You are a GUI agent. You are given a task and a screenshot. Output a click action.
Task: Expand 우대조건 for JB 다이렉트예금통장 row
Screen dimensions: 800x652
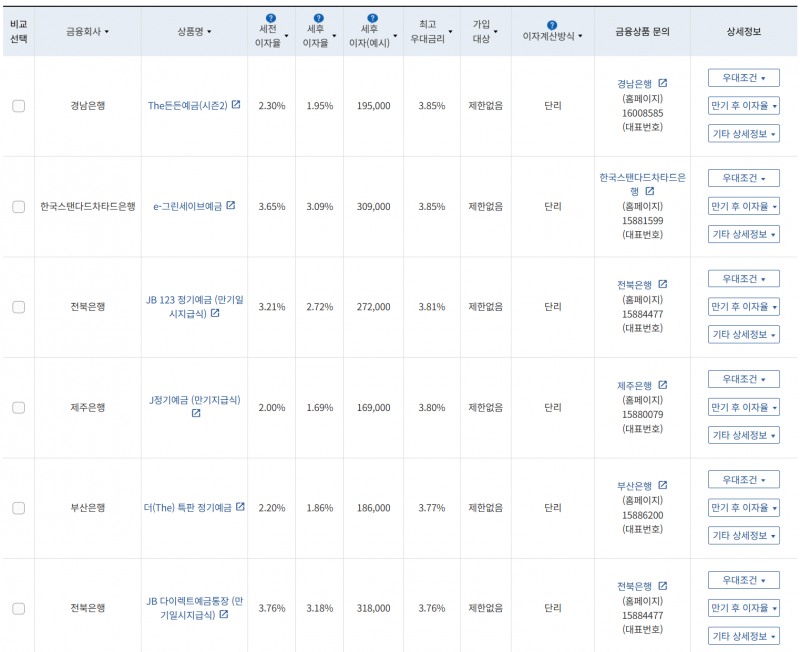(x=744, y=580)
